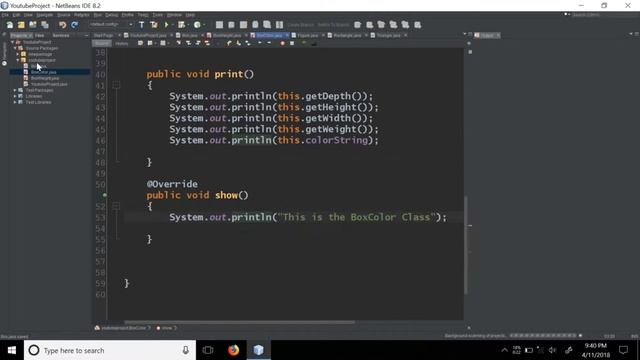Close the BoxColor.java editor tab
The height and width of the screenshot is (360, 640).
(x=287, y=36)
